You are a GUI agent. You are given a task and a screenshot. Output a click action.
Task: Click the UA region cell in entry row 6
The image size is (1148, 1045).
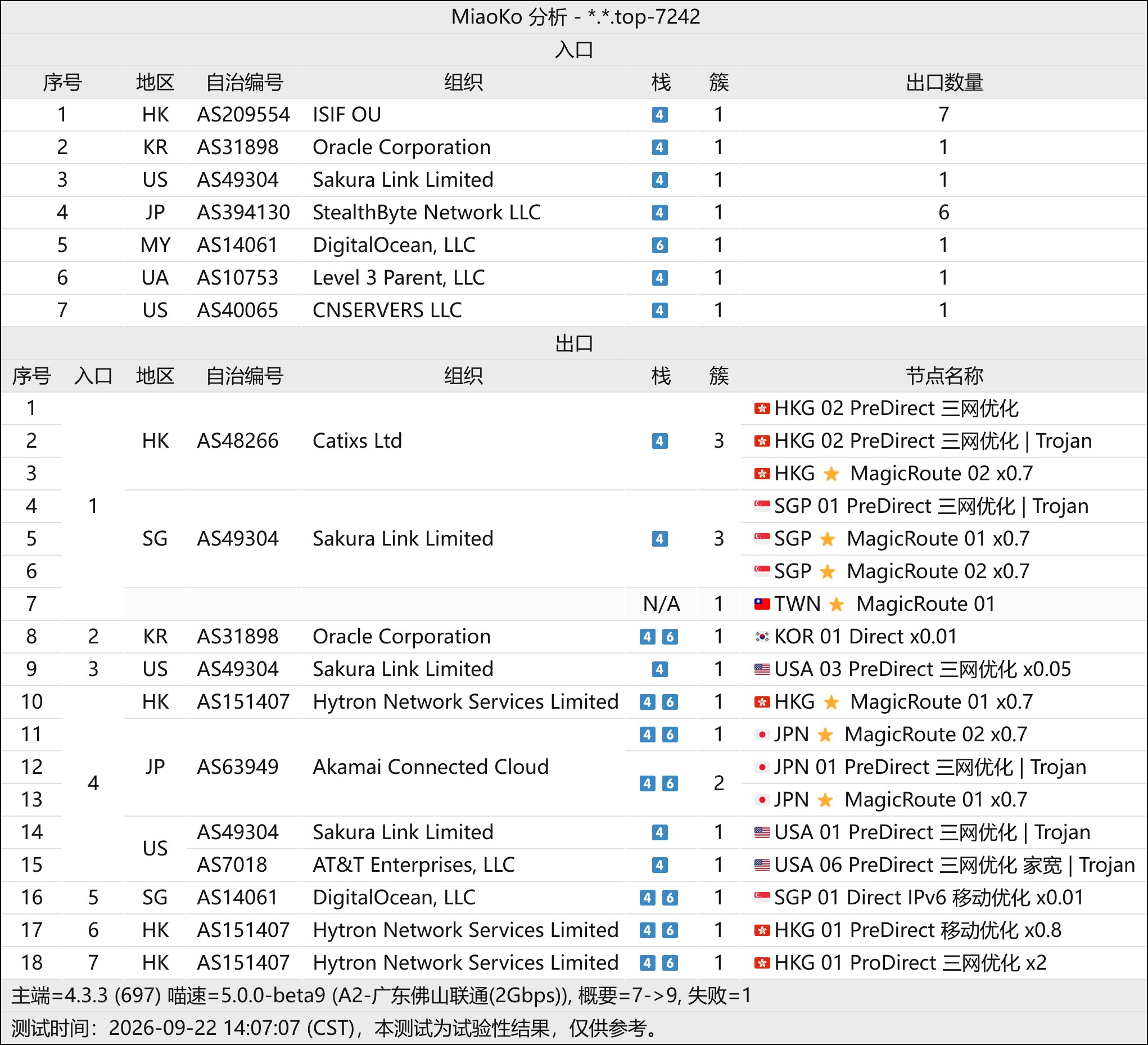(x=155, y=278)
